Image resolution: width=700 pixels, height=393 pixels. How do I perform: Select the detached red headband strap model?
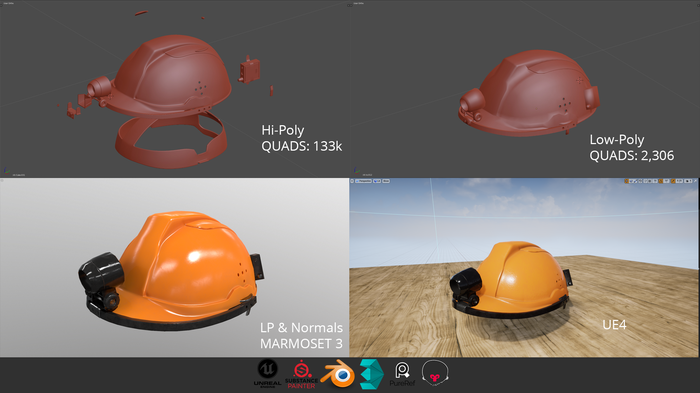(x=172, y=141)
